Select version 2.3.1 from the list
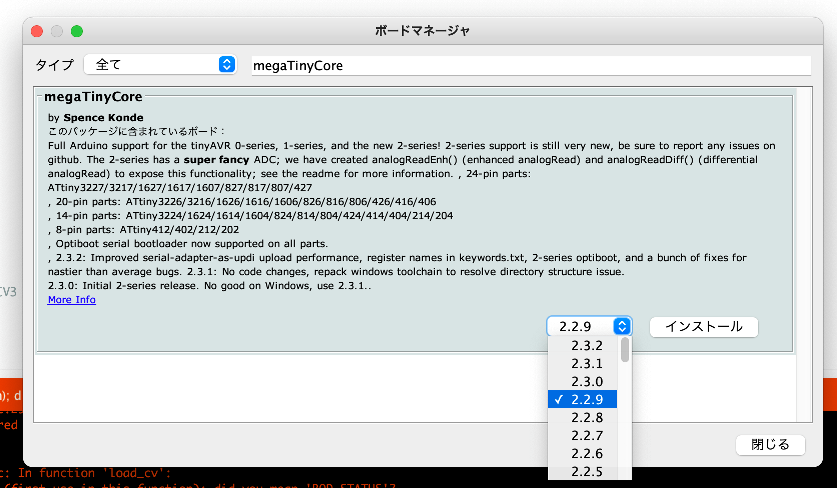The width and height of the screenshot is (837, 488). click(x=586, y=364)
